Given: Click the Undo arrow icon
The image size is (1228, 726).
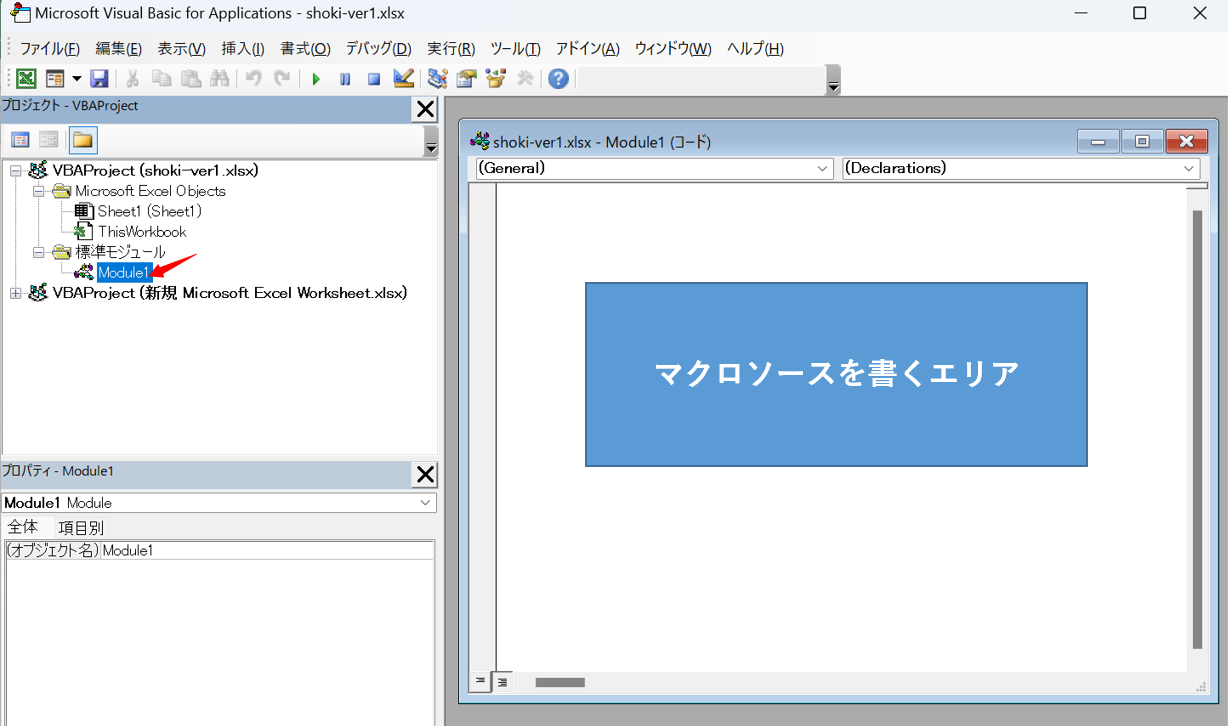Looking at the screenshot, I should point(254,79).
